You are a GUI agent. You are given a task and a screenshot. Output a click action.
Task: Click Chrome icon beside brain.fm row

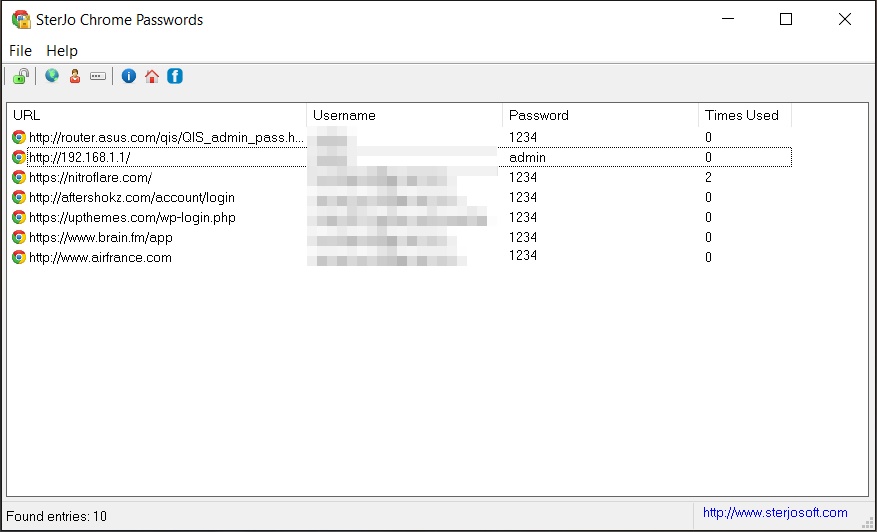[19, 237]
